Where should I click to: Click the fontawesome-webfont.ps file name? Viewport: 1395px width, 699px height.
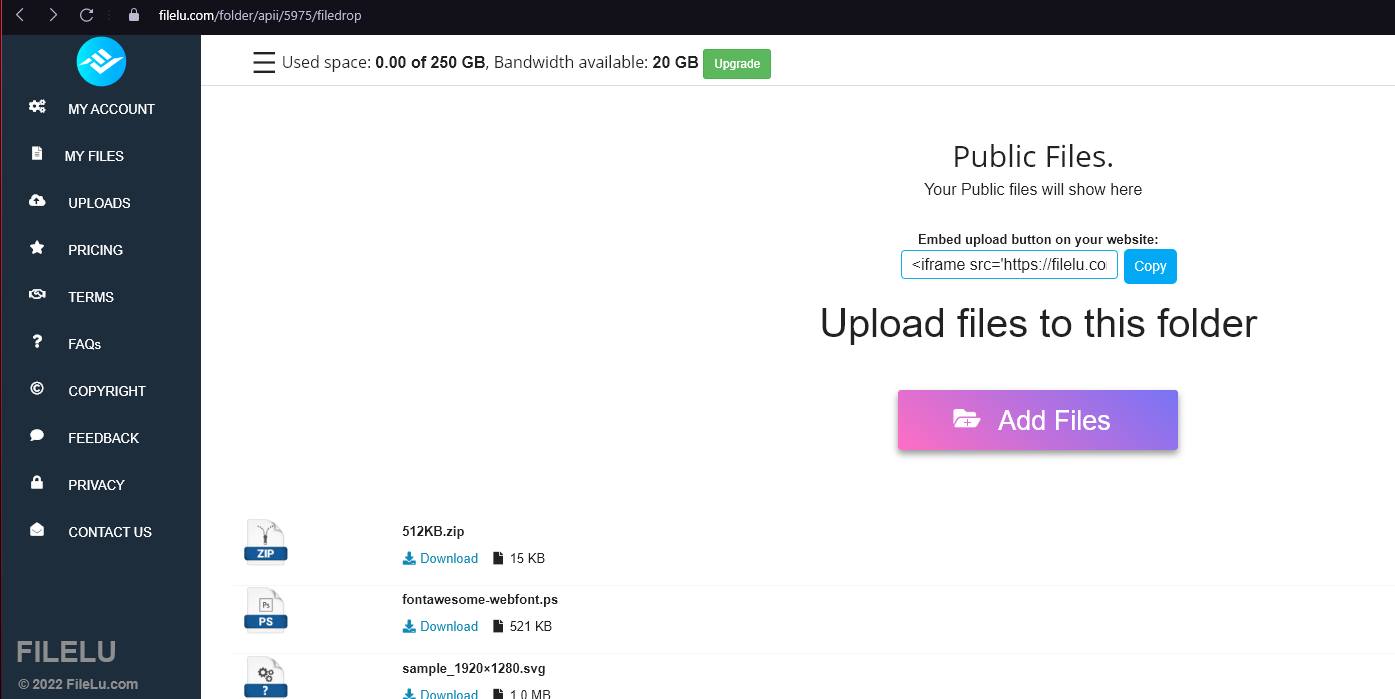[x=480, y=600]
